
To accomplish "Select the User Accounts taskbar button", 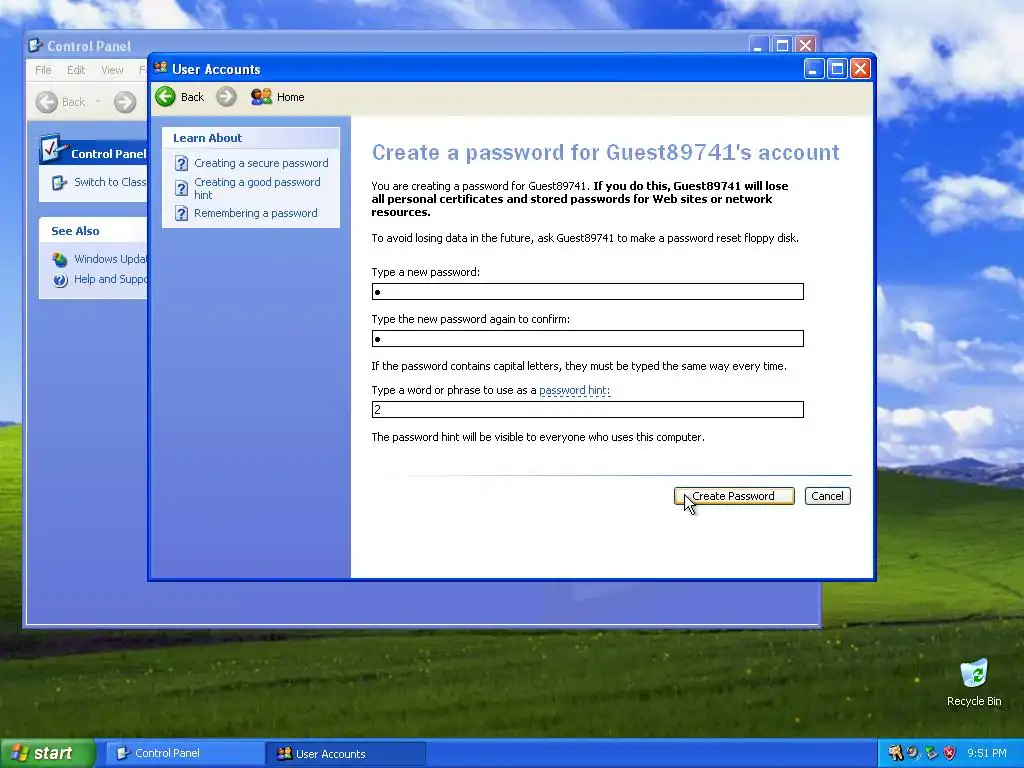I will click(346, 754).
